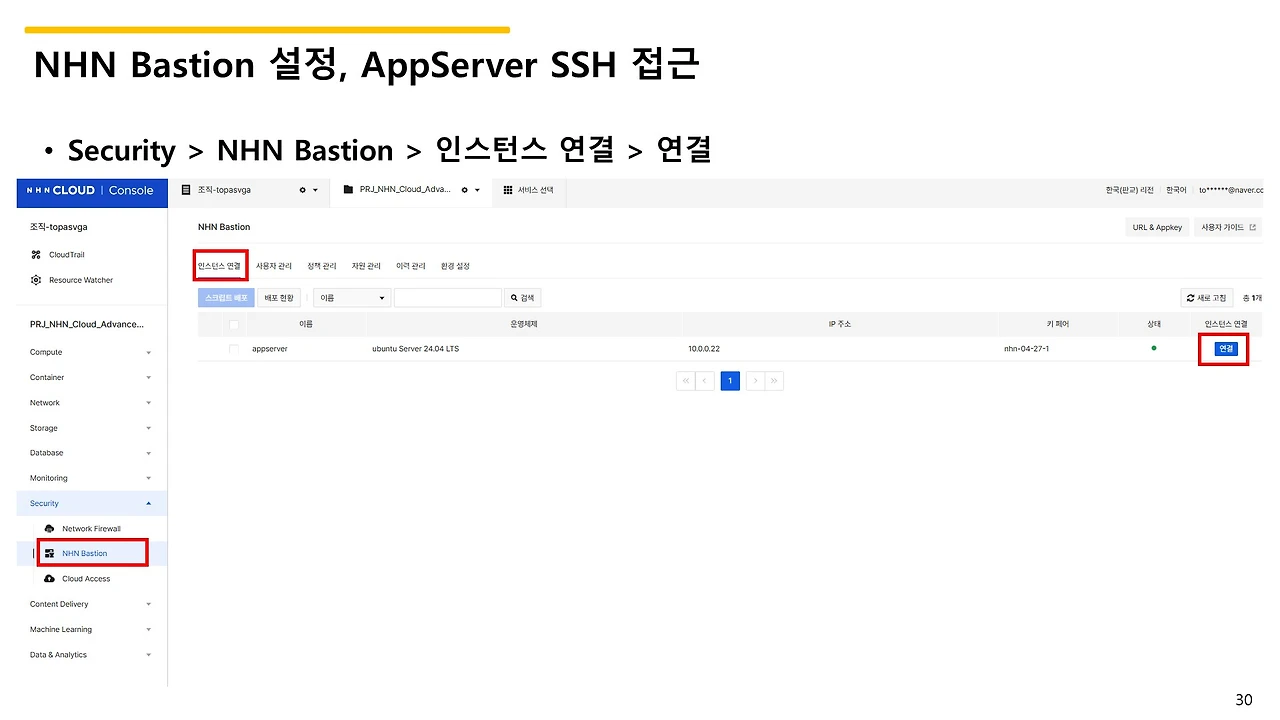Viewport: 1280px width, 720px height.
Task: Expand the Content Delivery menu
Action: pos(91,604)
